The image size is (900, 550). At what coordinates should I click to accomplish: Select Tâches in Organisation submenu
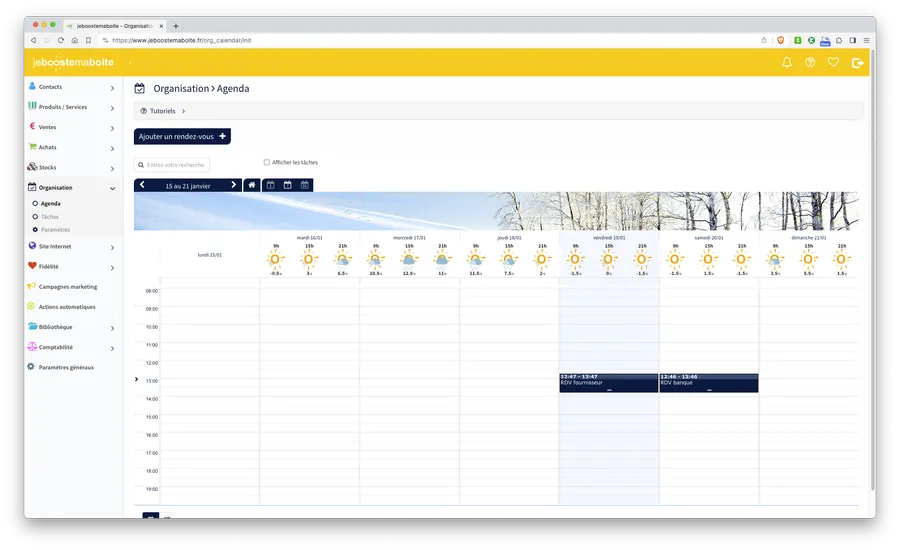49,216
